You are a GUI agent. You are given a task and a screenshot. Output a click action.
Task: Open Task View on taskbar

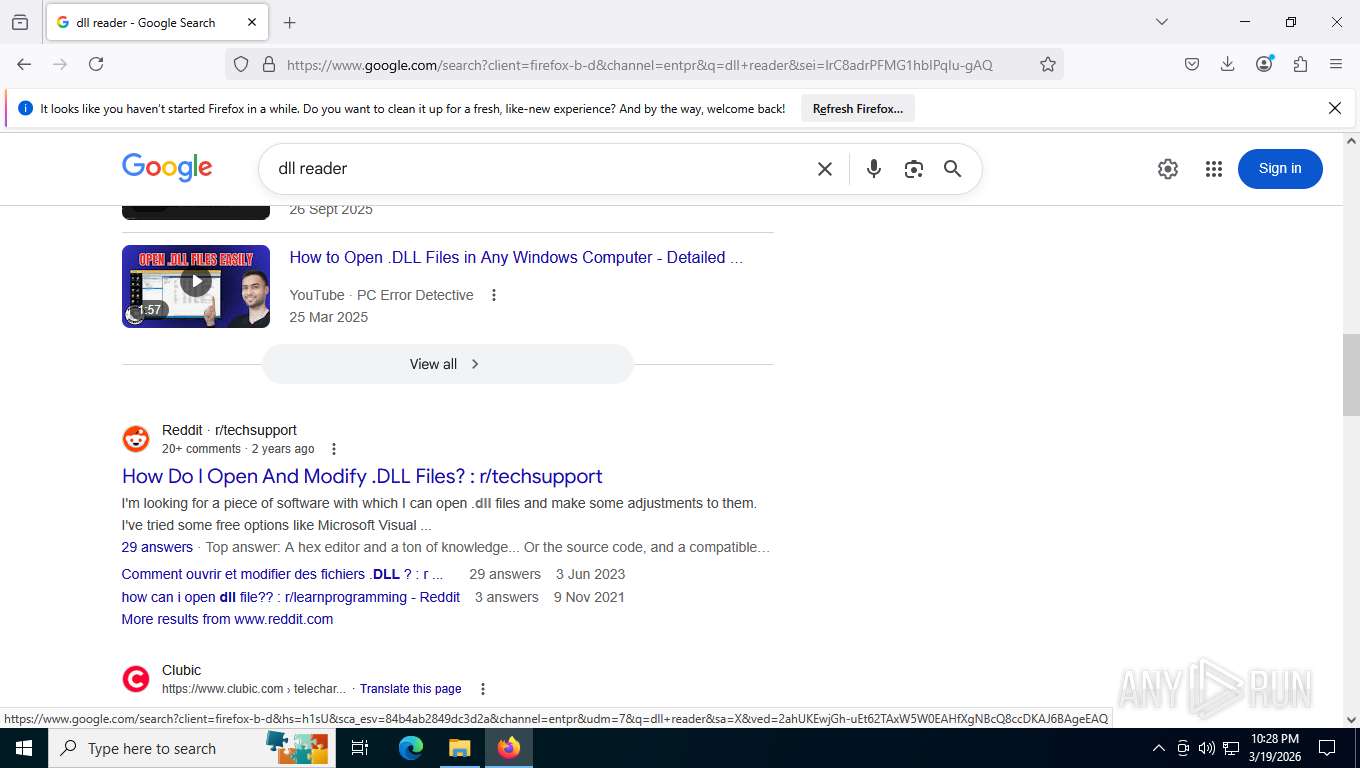pos(360,748)
